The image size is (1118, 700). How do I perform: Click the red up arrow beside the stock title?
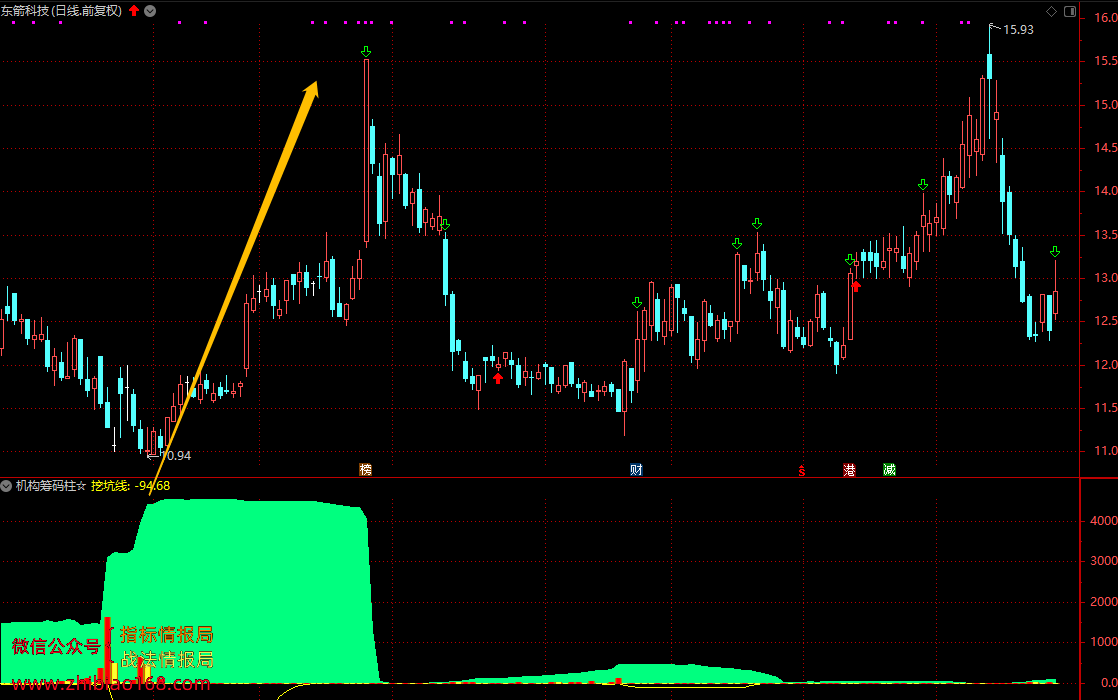pyautogui.click(x=134, y=11)
